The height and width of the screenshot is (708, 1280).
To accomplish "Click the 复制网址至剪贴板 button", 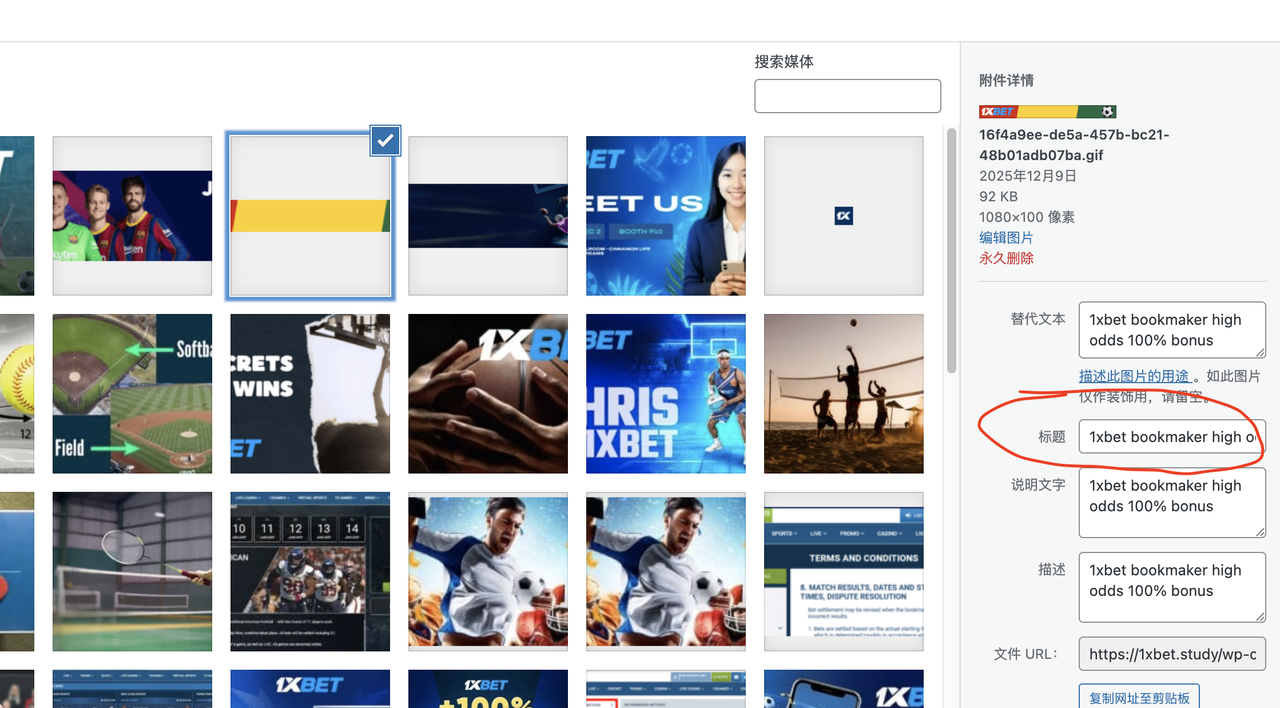I will pos(1139,697).
